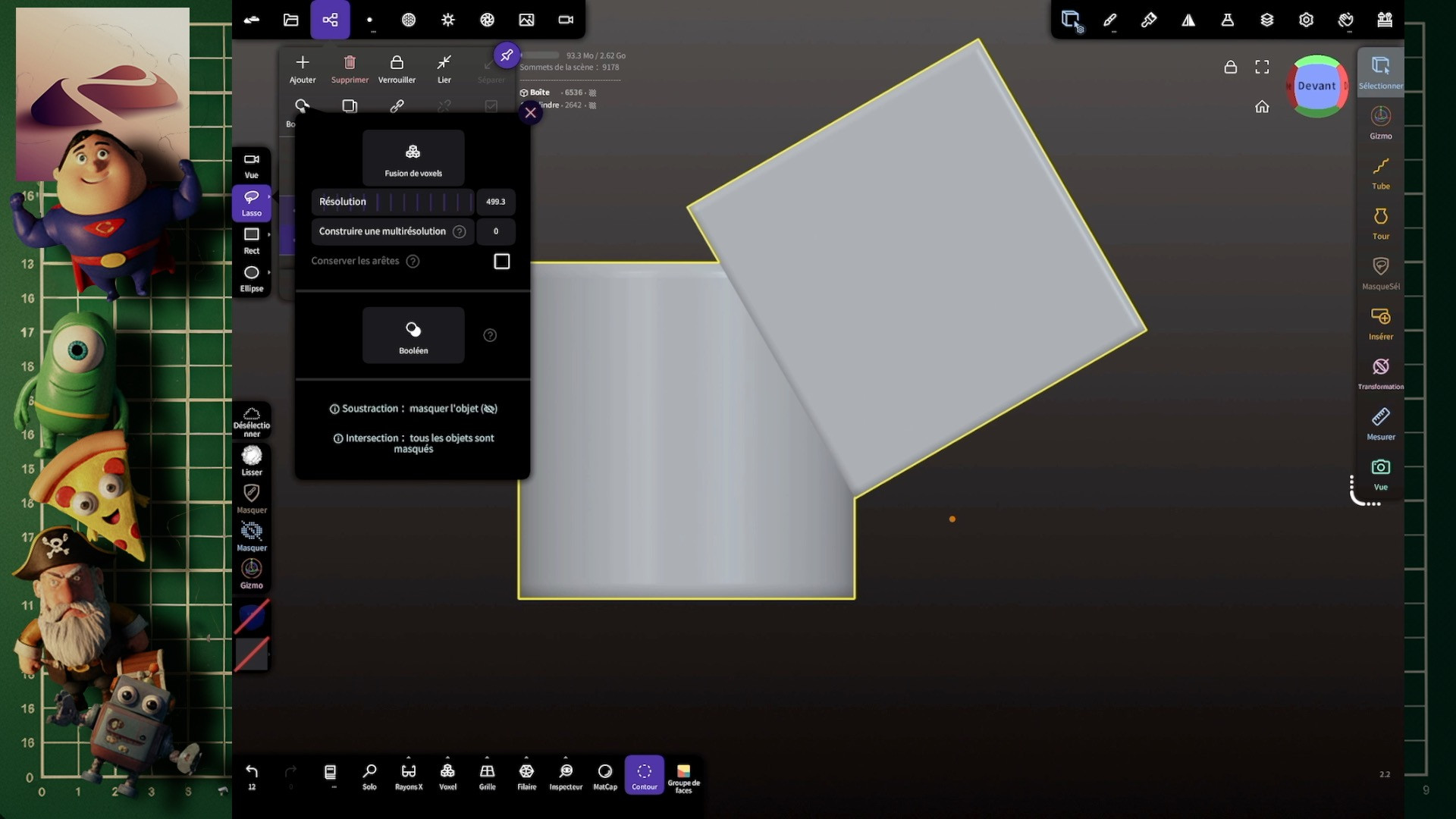Toggle RayonsX transparency mode
This screenshot has width=1456, height=819.
point(408,775)
